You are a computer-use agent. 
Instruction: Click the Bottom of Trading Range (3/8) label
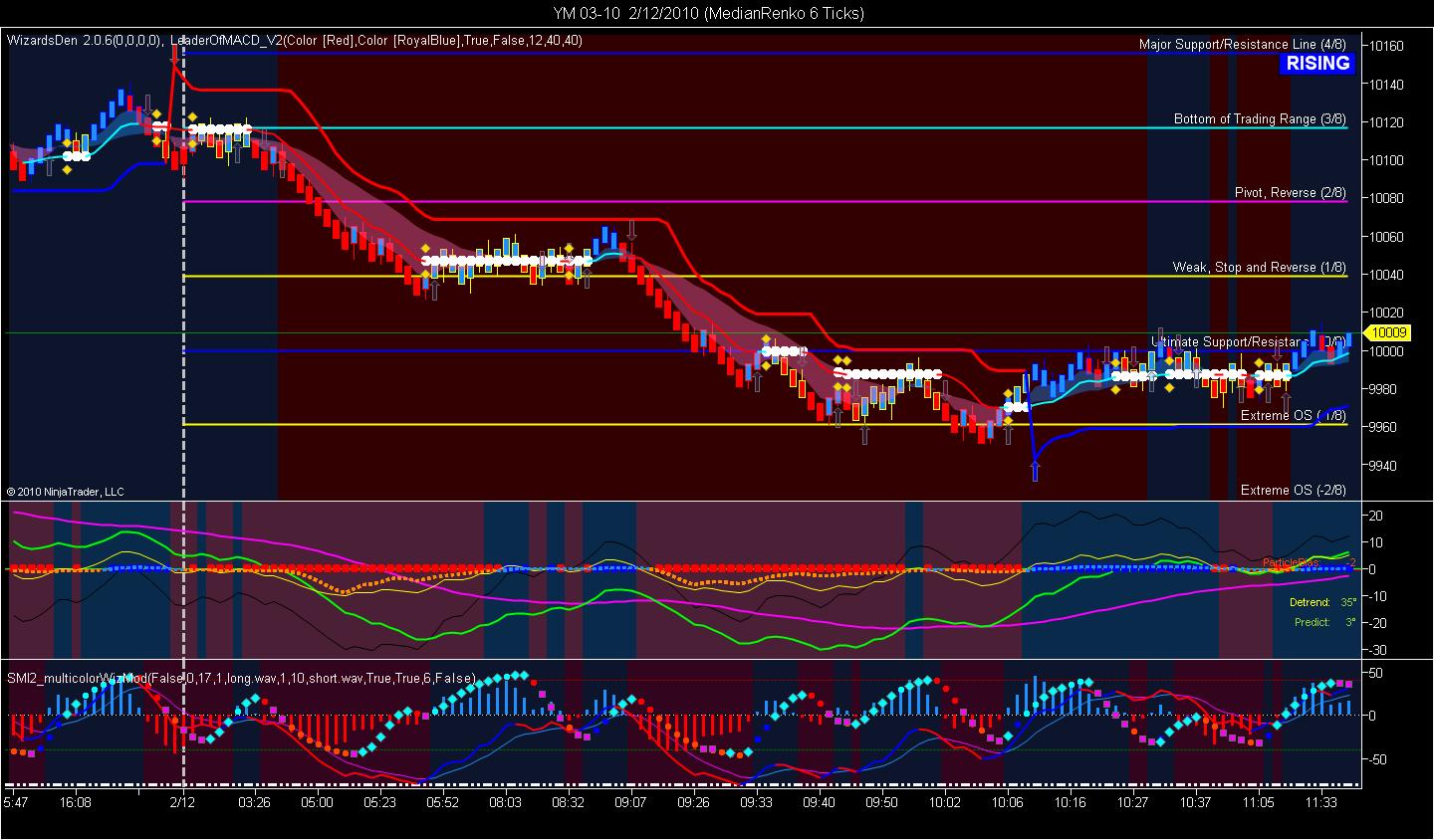tap(1260, 119)
